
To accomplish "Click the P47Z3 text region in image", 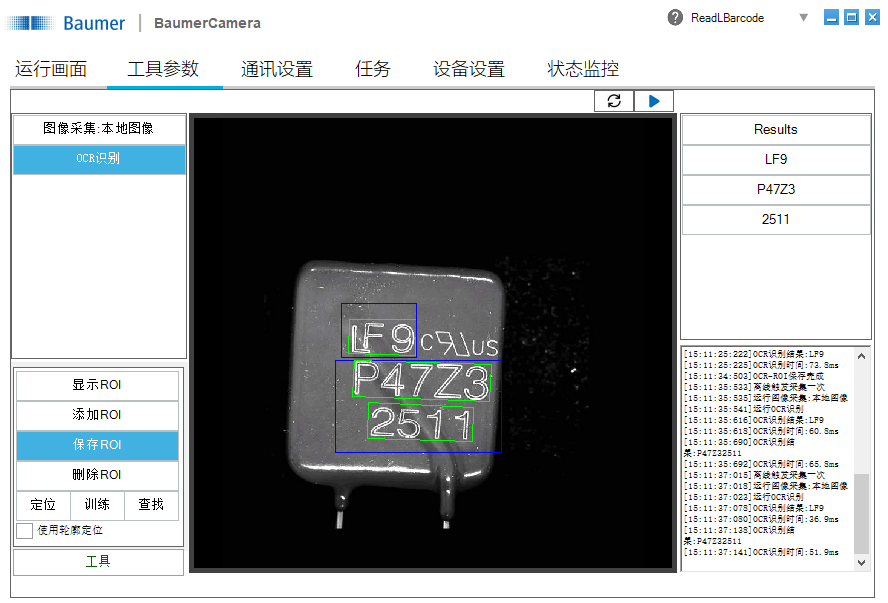I will click(x=422, y=381).
